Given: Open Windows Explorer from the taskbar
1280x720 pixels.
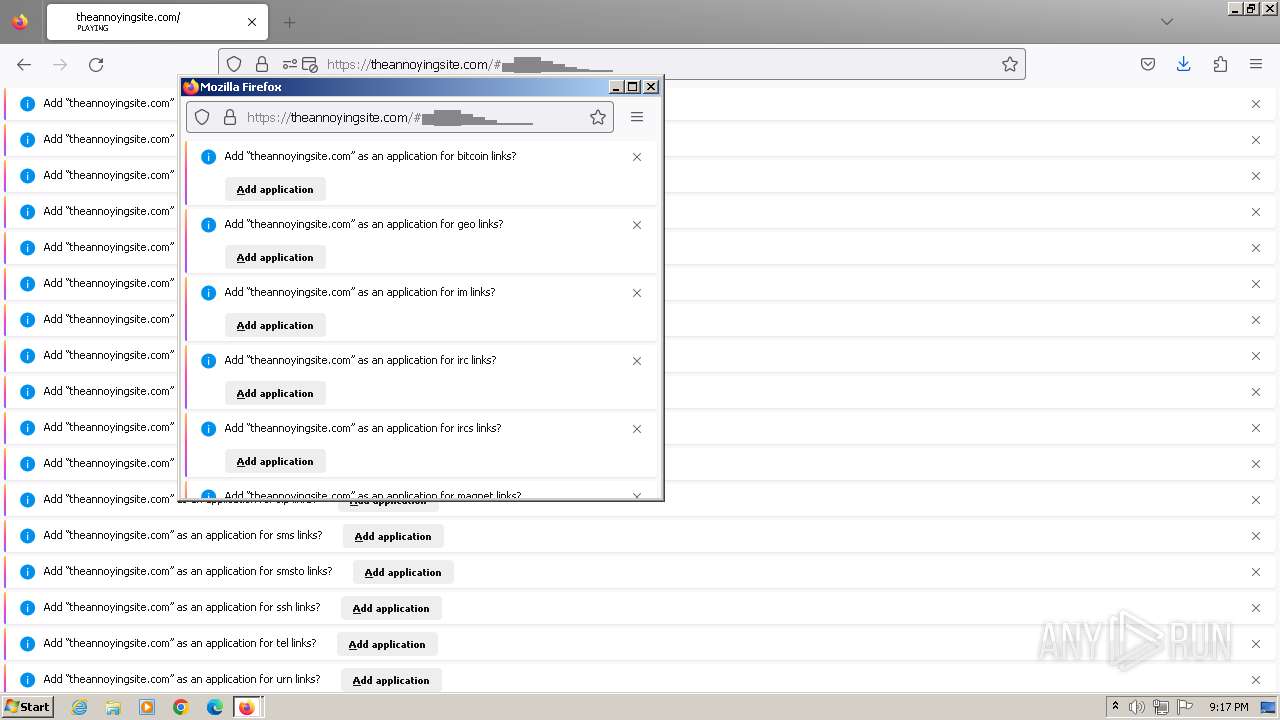Looking at the screenshot, I should [x=113, y=707].
